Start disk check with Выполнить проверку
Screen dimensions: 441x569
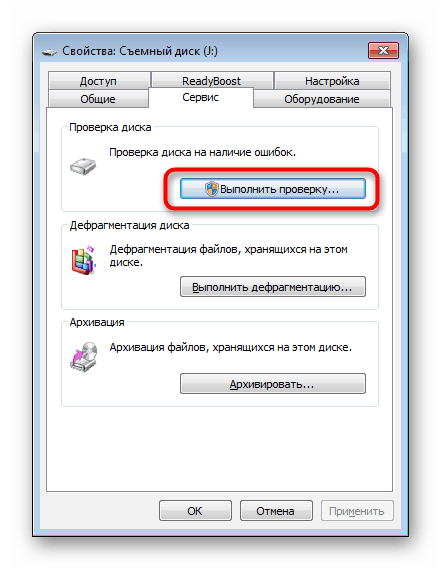click(273, 189)
